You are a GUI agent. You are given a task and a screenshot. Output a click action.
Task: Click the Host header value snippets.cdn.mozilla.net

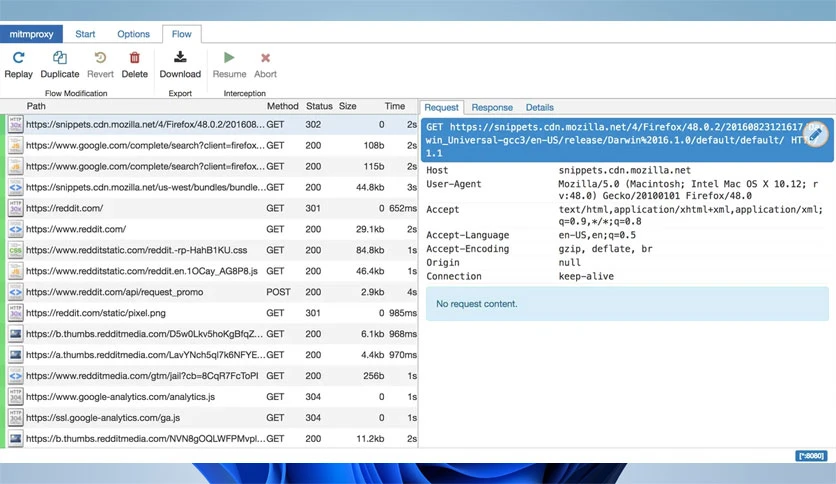pyautogui.click(x=624, y=171)
